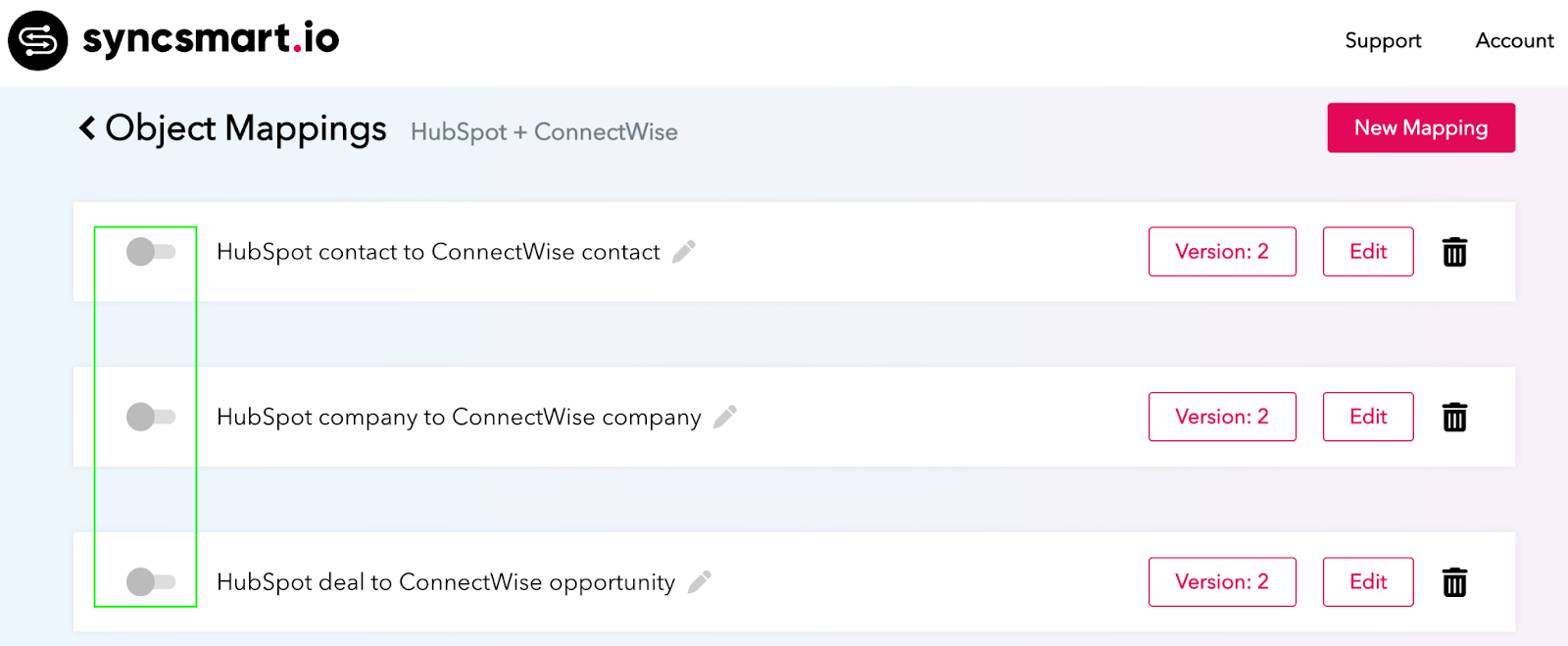
Task: Click the syncsmart.io wordmark text
Action: point(211,39)
